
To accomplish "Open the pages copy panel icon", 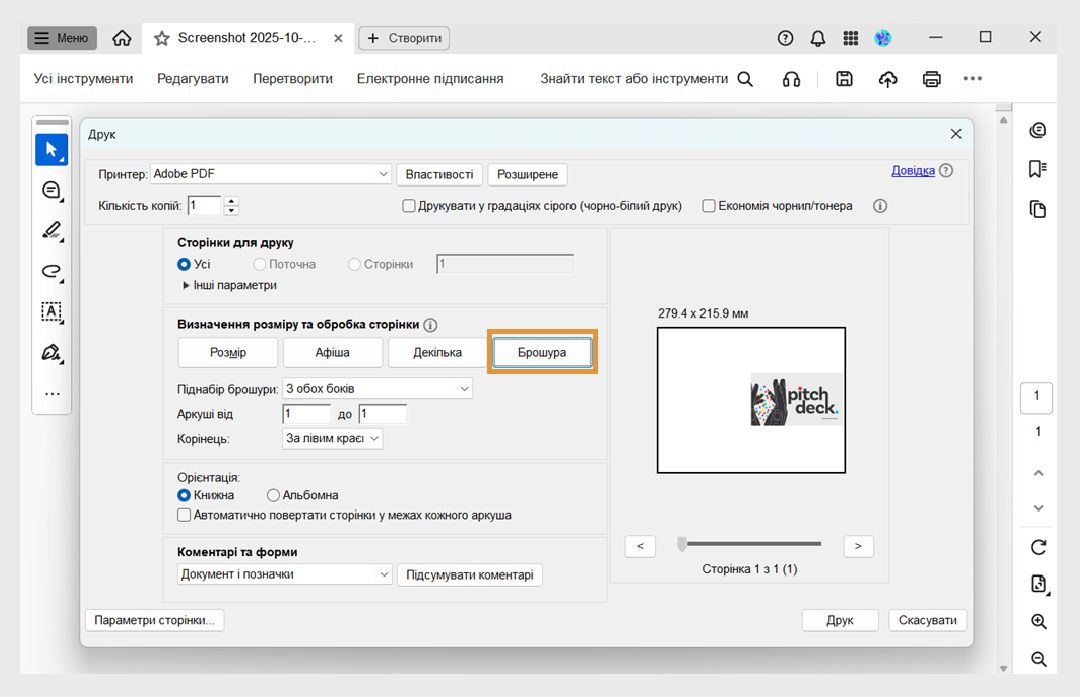I will (1037, 209).
